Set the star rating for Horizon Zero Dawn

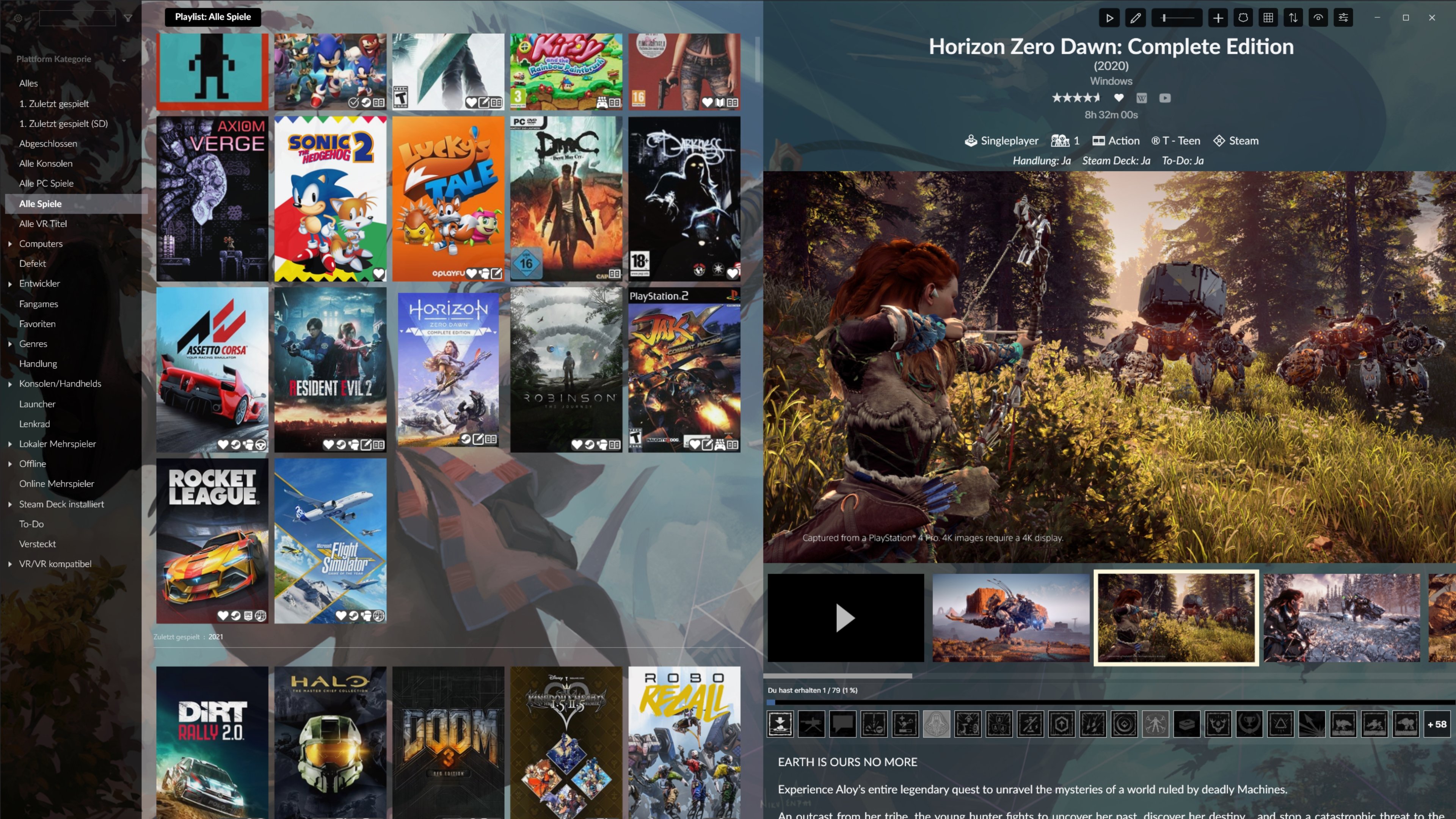[1076, 98]
